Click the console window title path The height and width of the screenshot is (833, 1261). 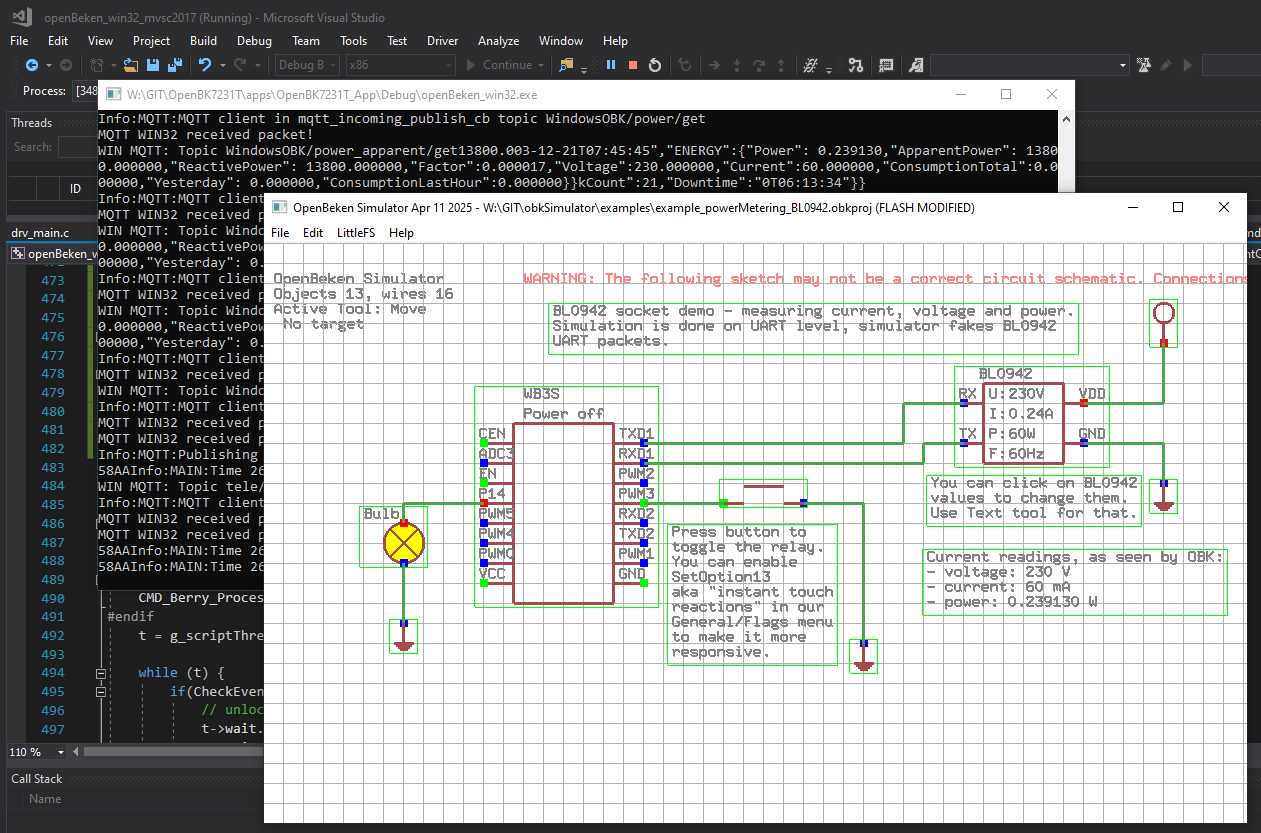coord(332,95)
